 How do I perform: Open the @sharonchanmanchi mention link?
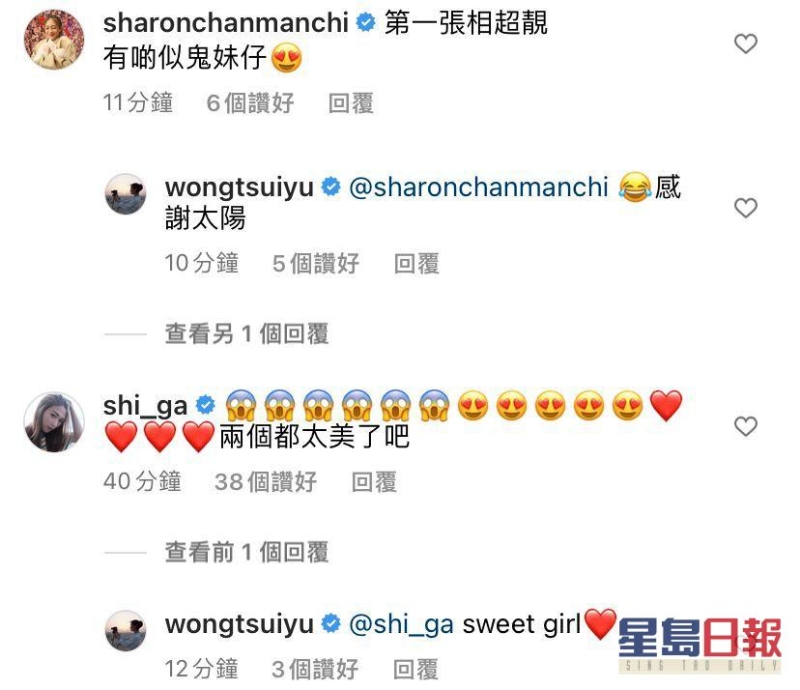(x=479, y=187)
